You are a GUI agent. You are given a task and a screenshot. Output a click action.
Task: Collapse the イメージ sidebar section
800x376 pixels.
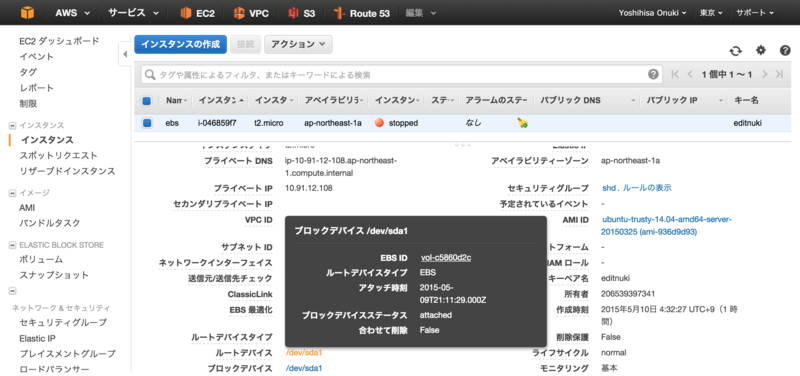pos(13,193)
